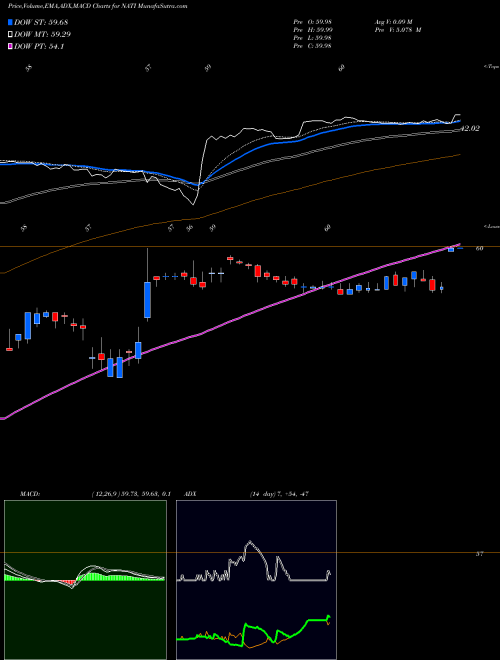The image size is (500, 660).
Task: Click the 'ADX' panel heading
Action: pyautogui.click(x=190, y=494)
